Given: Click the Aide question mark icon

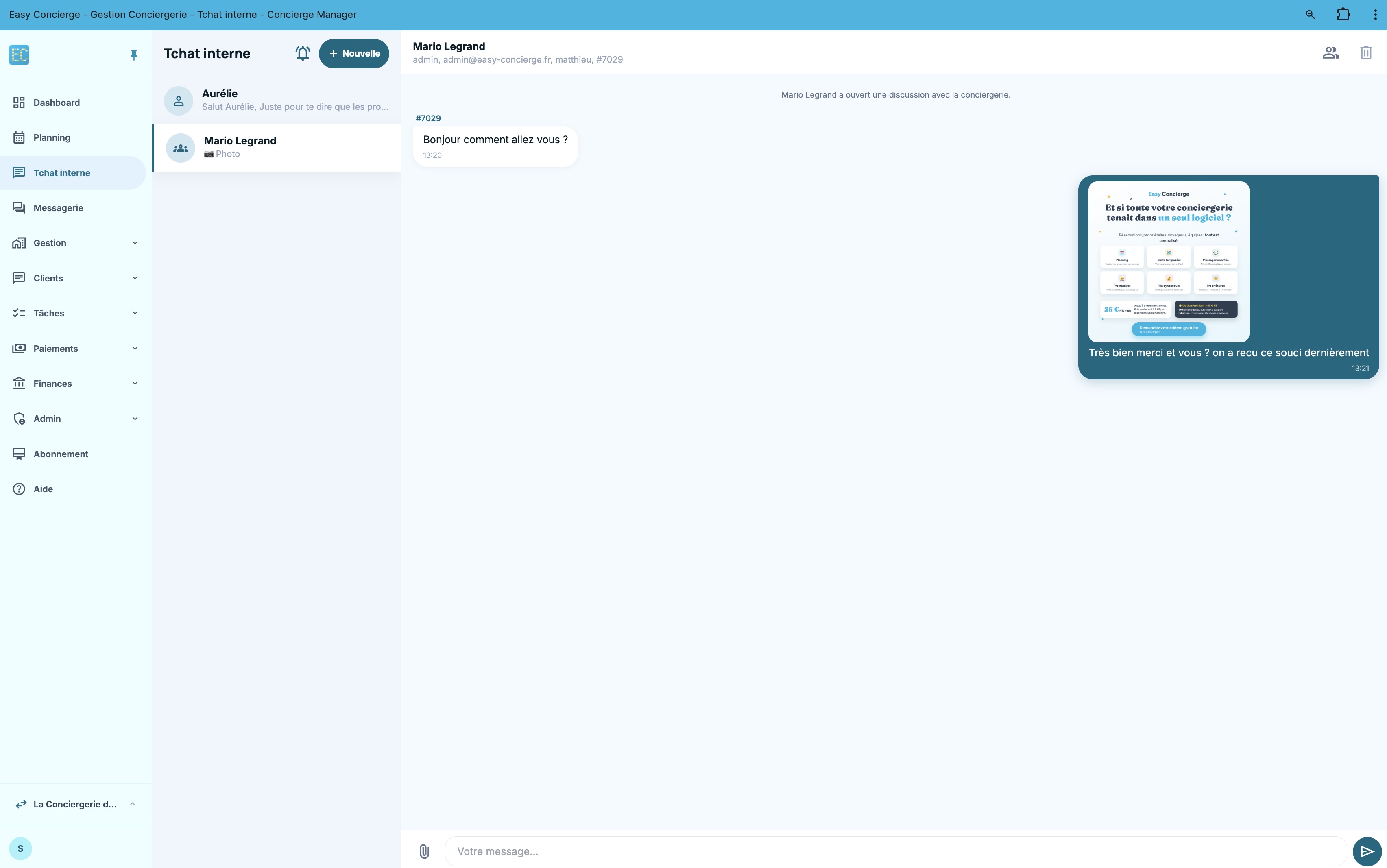Looking at the screenshot, I should click(x=19, y=489).
